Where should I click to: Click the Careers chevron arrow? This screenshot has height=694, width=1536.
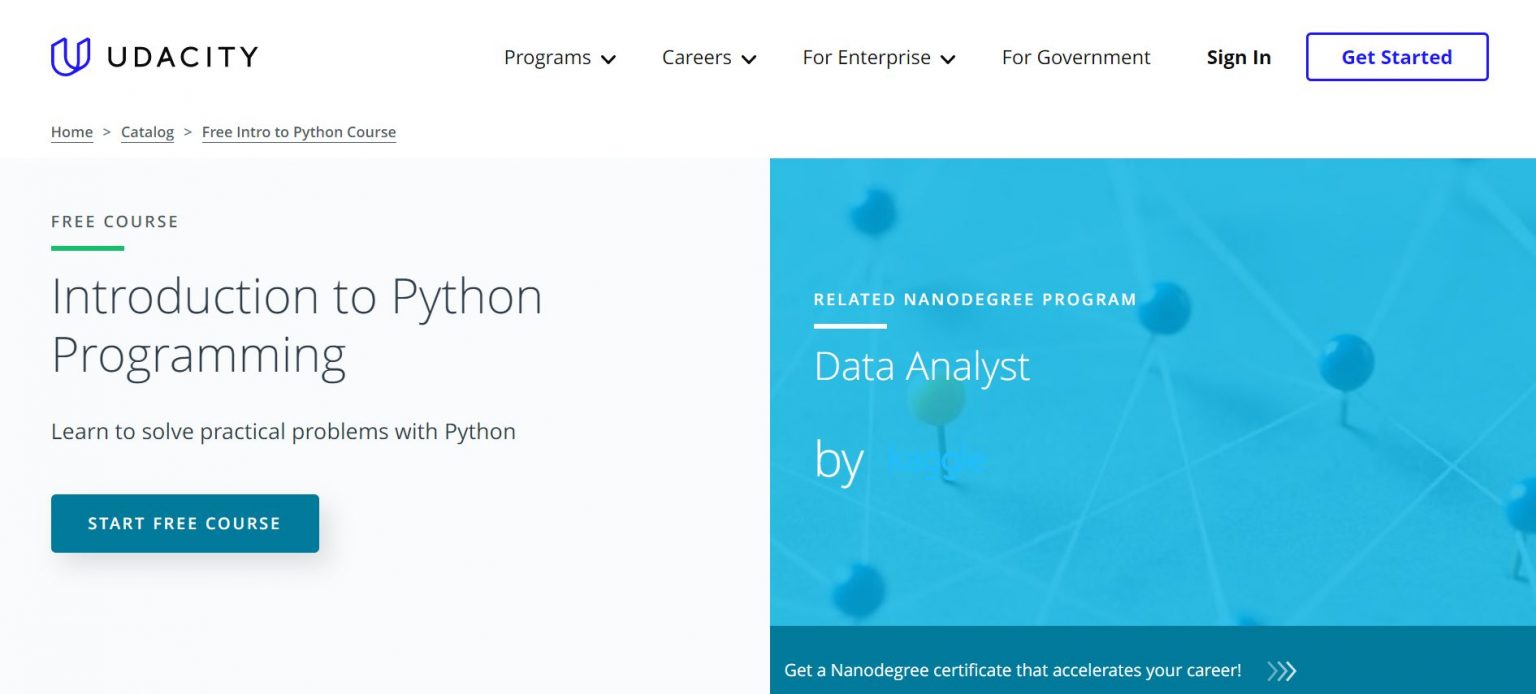(748, 60)
